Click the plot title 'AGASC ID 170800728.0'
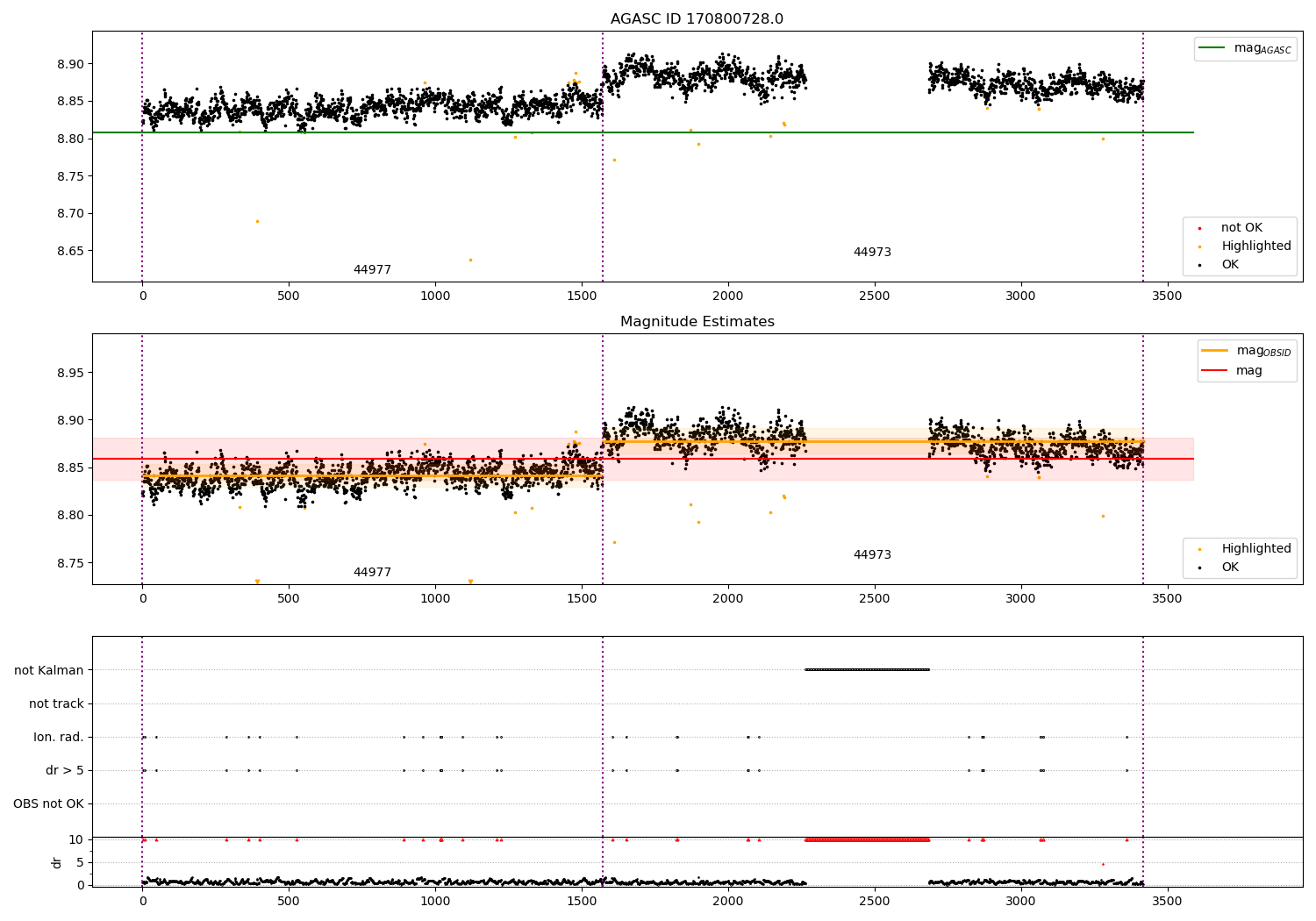The width and height of the screenshot is (1316, 921). pos(697,19)
